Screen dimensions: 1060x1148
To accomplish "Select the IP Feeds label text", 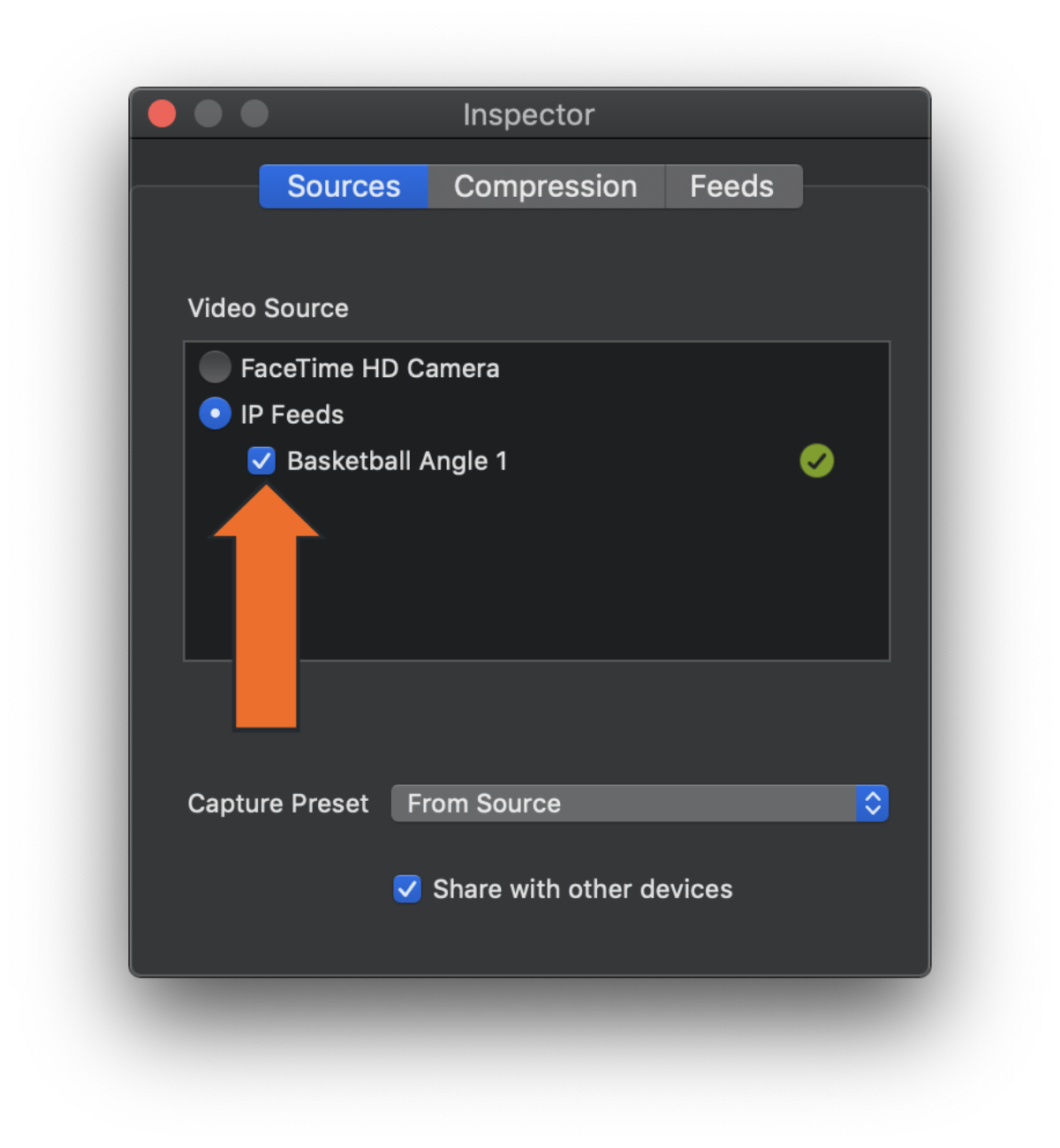I will click(291, 413).
